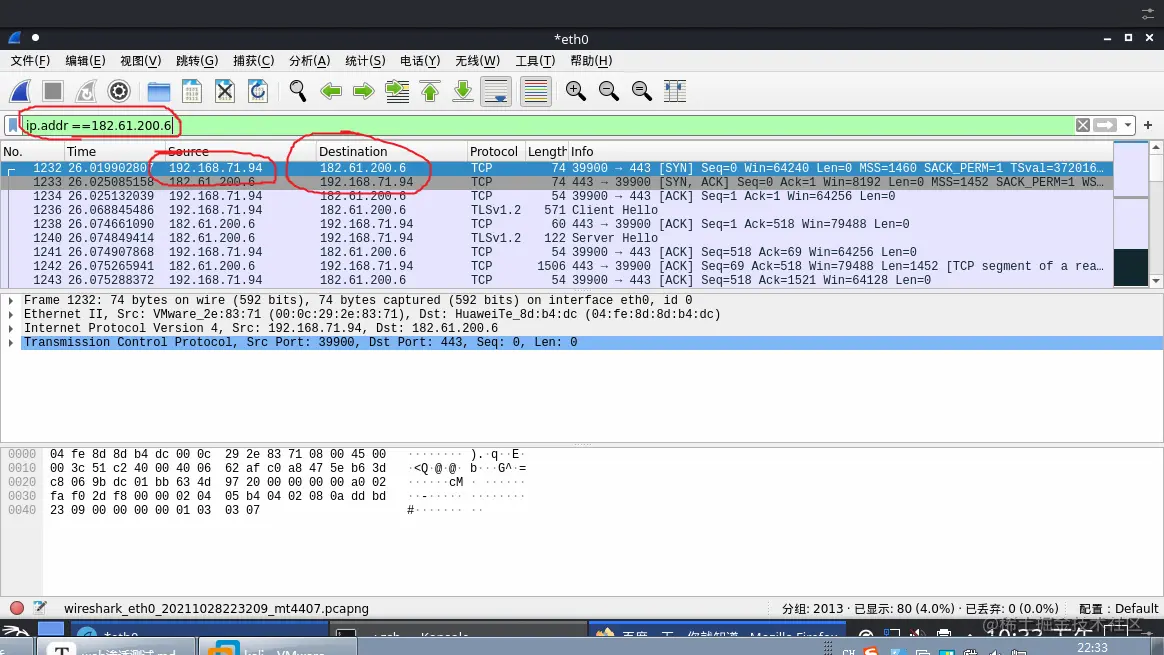Viewport: 1164px width, 655px height.
Task: Click hex row 0010 bytes
Action: (x=218, y=469)
